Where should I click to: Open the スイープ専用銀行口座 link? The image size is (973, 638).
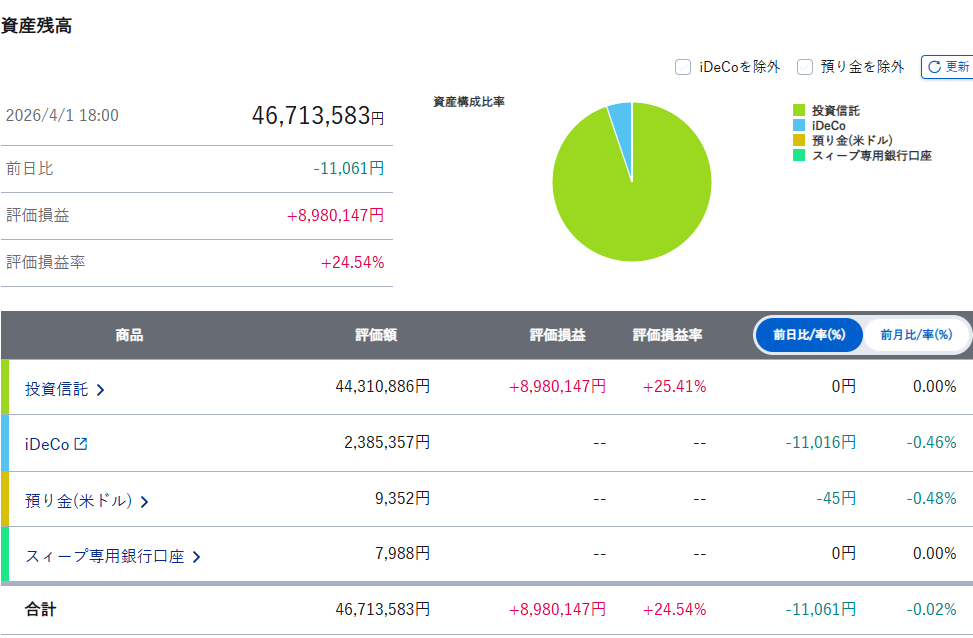[104, 557]
